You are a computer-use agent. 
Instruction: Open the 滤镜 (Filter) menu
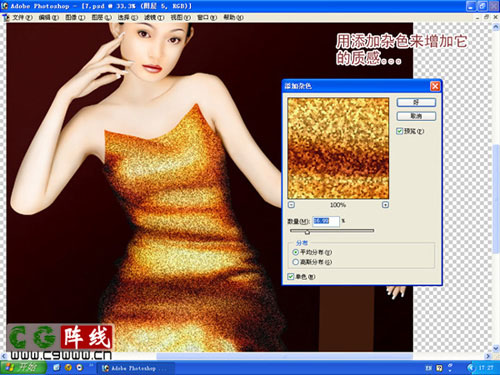point(154,17)
